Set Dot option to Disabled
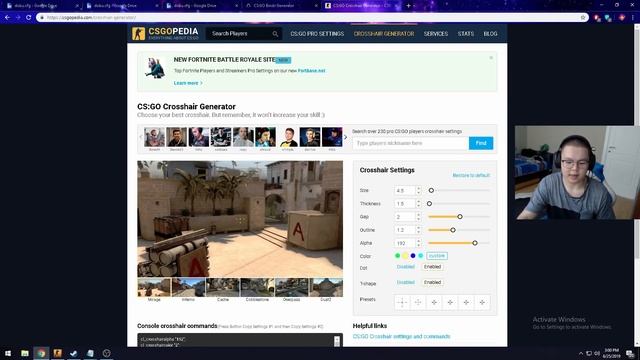 (406, 267)
